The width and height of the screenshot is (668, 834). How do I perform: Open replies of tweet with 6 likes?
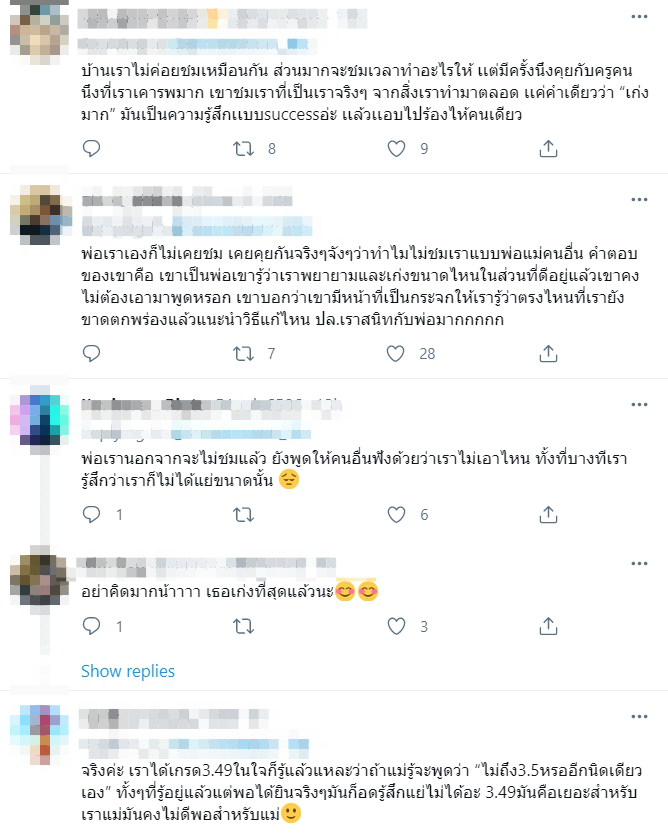(x=91, y=514)
